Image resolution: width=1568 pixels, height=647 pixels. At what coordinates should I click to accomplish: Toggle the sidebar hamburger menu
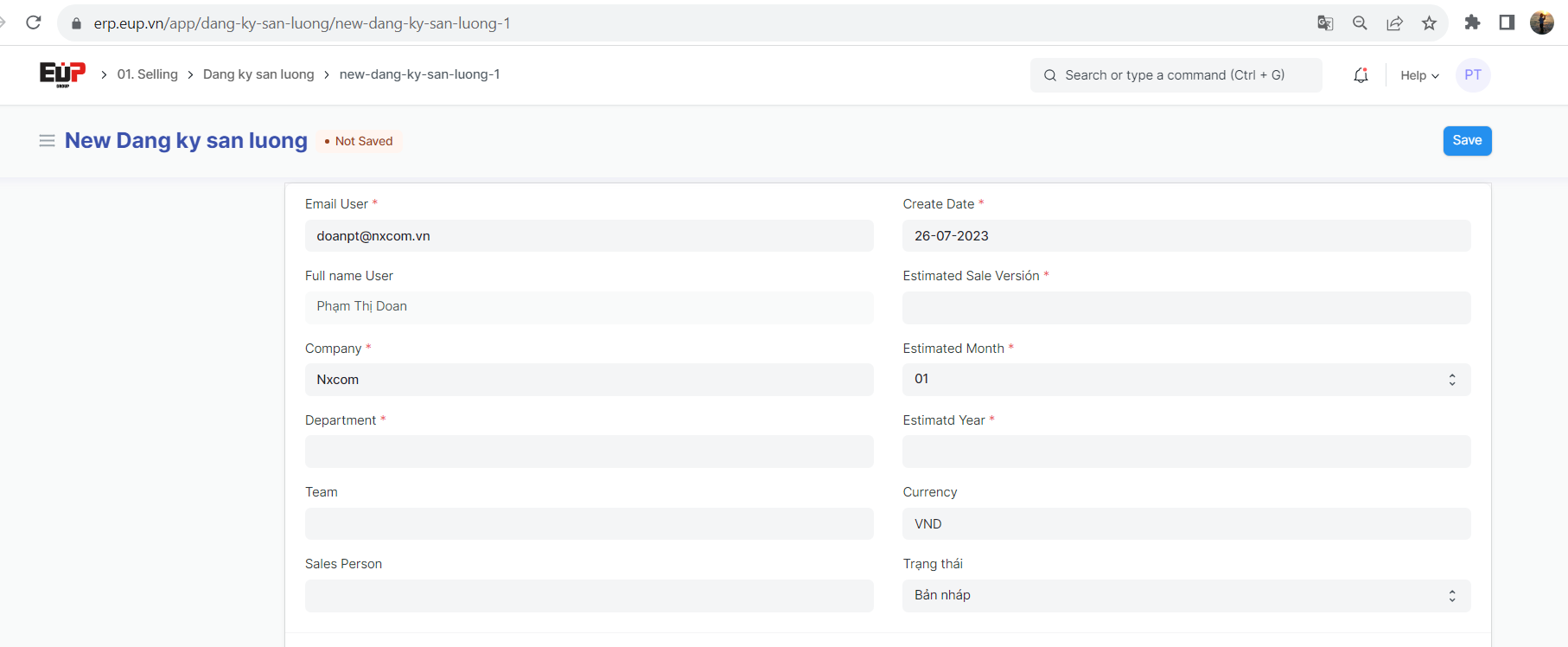point(47,141)
